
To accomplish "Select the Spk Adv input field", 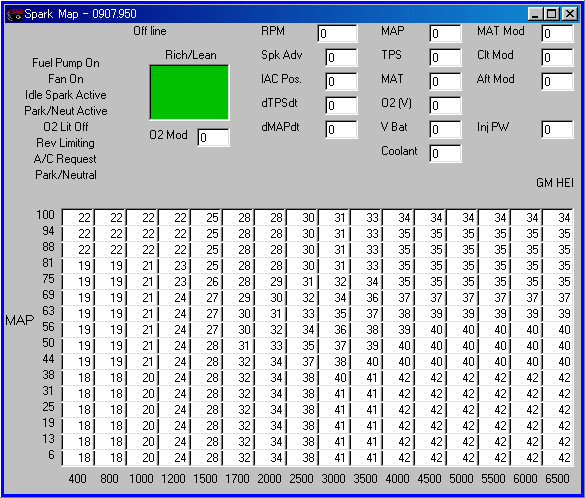I will click(341, 57).
